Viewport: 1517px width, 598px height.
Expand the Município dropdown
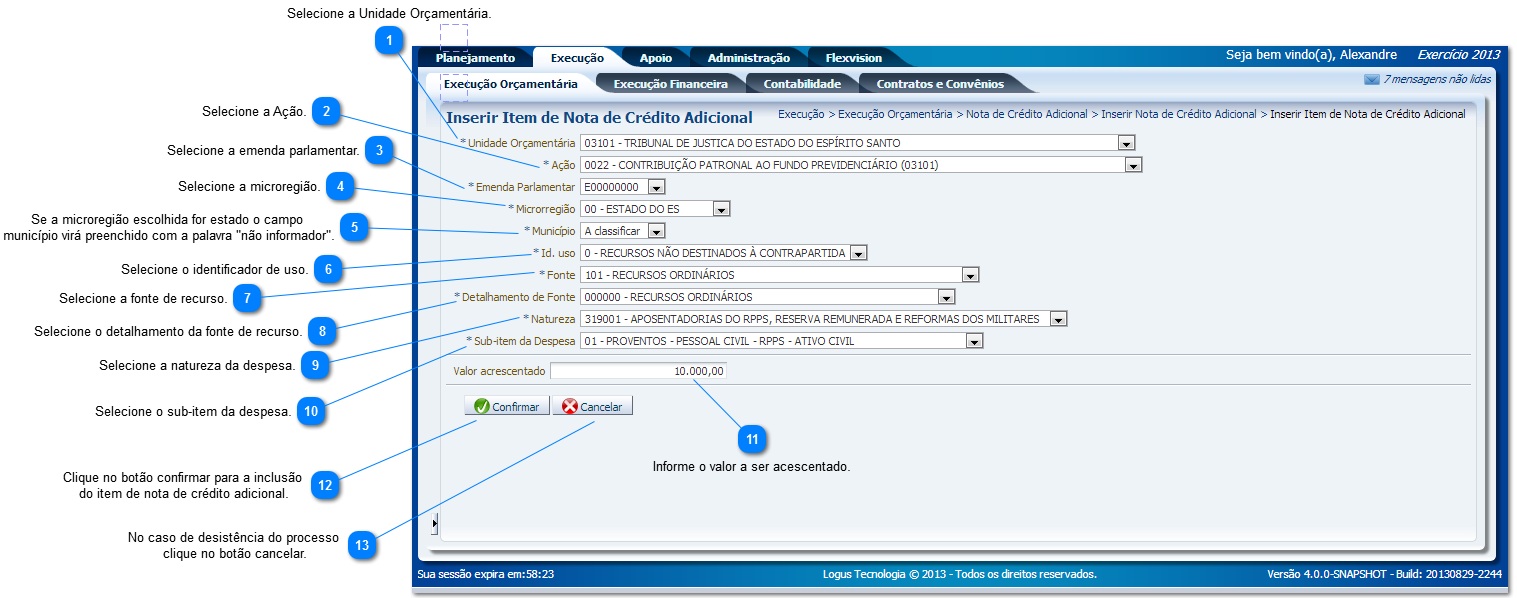(x=656, y=231)
